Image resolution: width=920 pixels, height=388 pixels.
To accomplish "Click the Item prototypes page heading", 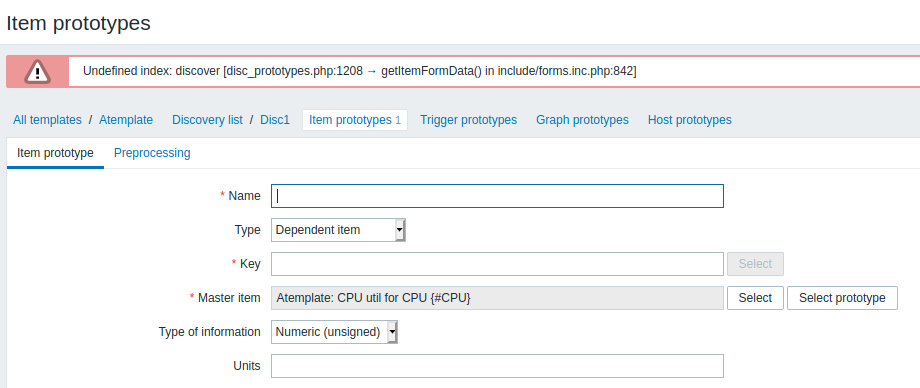I will coord(79,23).
